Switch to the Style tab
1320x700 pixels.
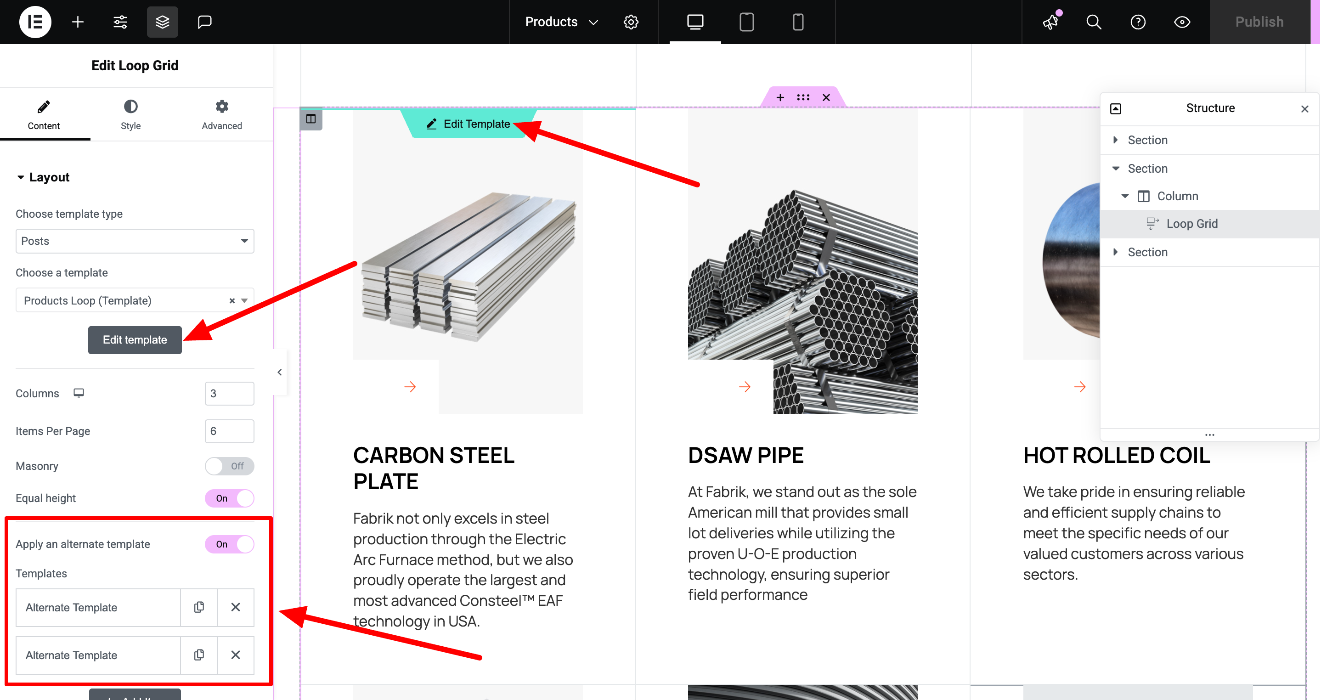[x=131, y=114]
